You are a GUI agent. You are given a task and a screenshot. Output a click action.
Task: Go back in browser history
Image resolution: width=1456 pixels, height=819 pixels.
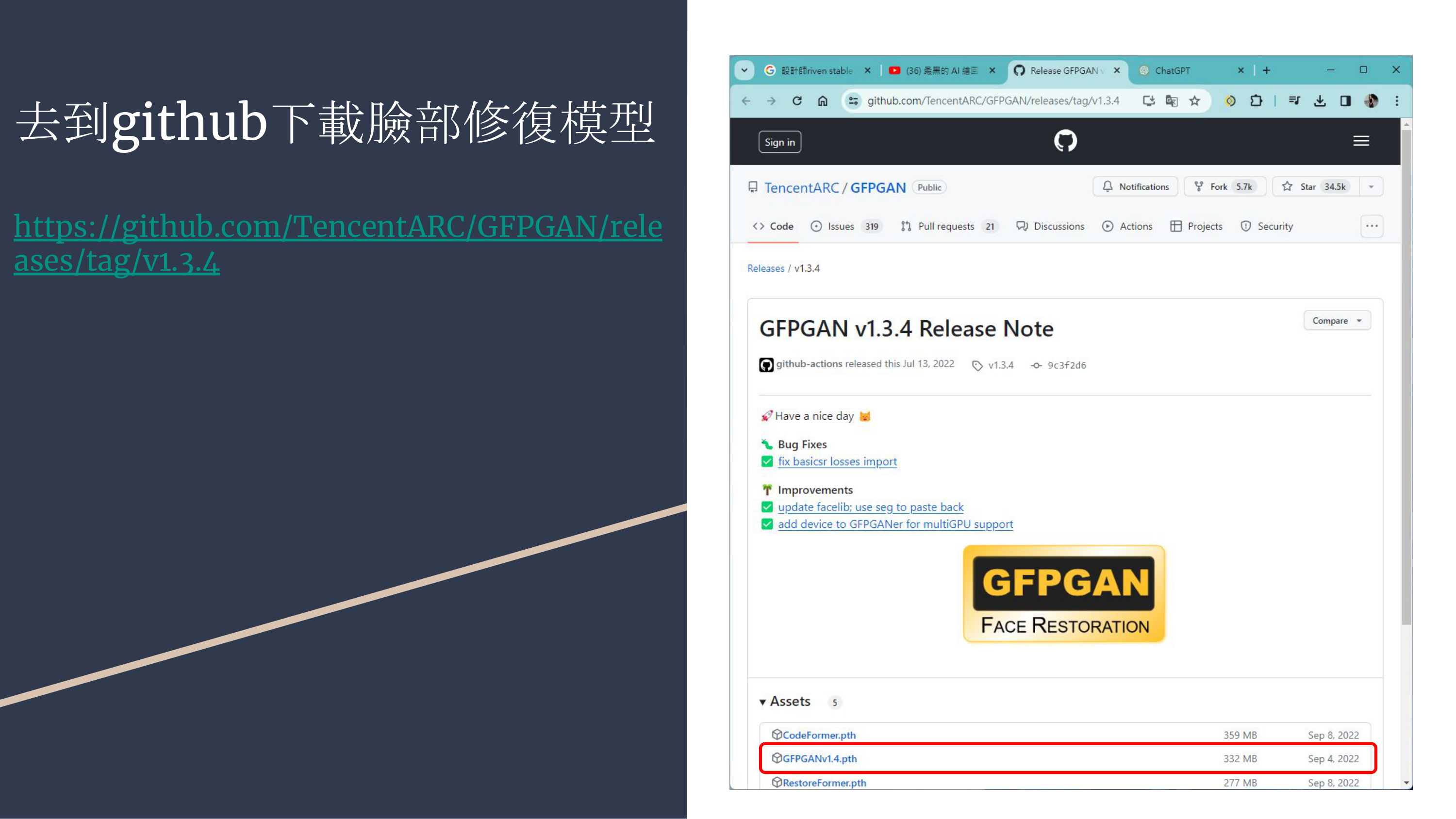746,100
